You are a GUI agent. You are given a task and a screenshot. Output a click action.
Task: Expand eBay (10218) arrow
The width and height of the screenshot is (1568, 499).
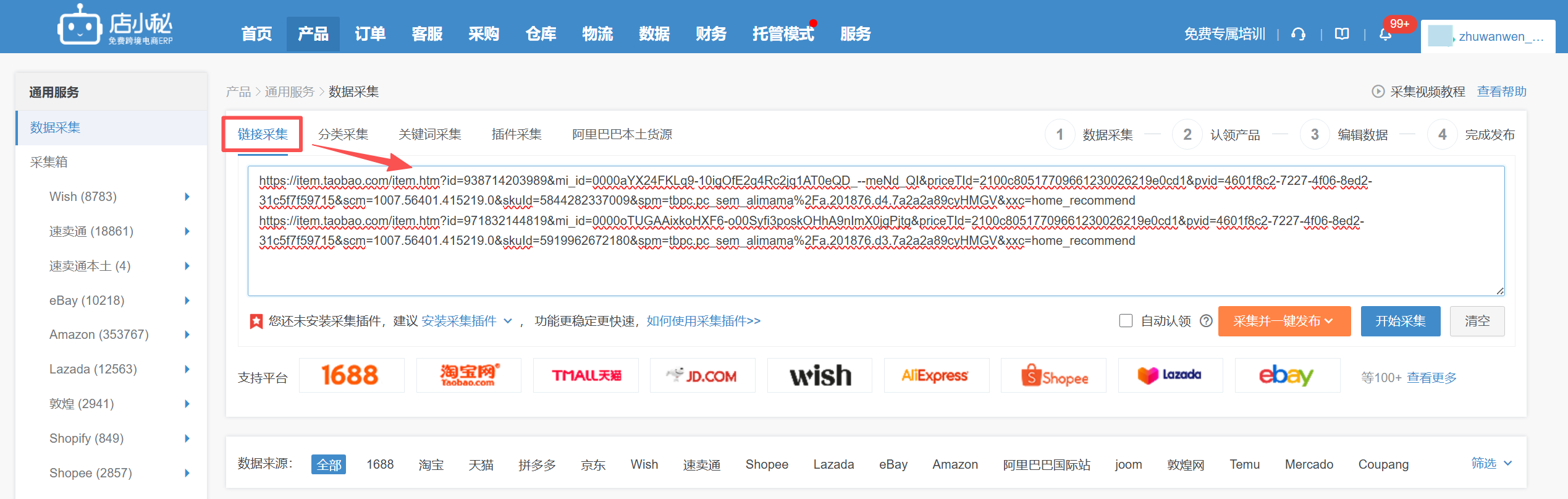pyautogui.click(x=187, y=301)
